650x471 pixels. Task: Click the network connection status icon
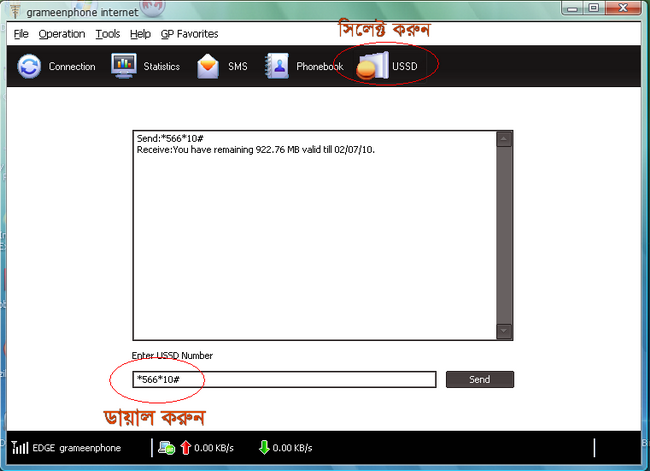click(167, 448)
